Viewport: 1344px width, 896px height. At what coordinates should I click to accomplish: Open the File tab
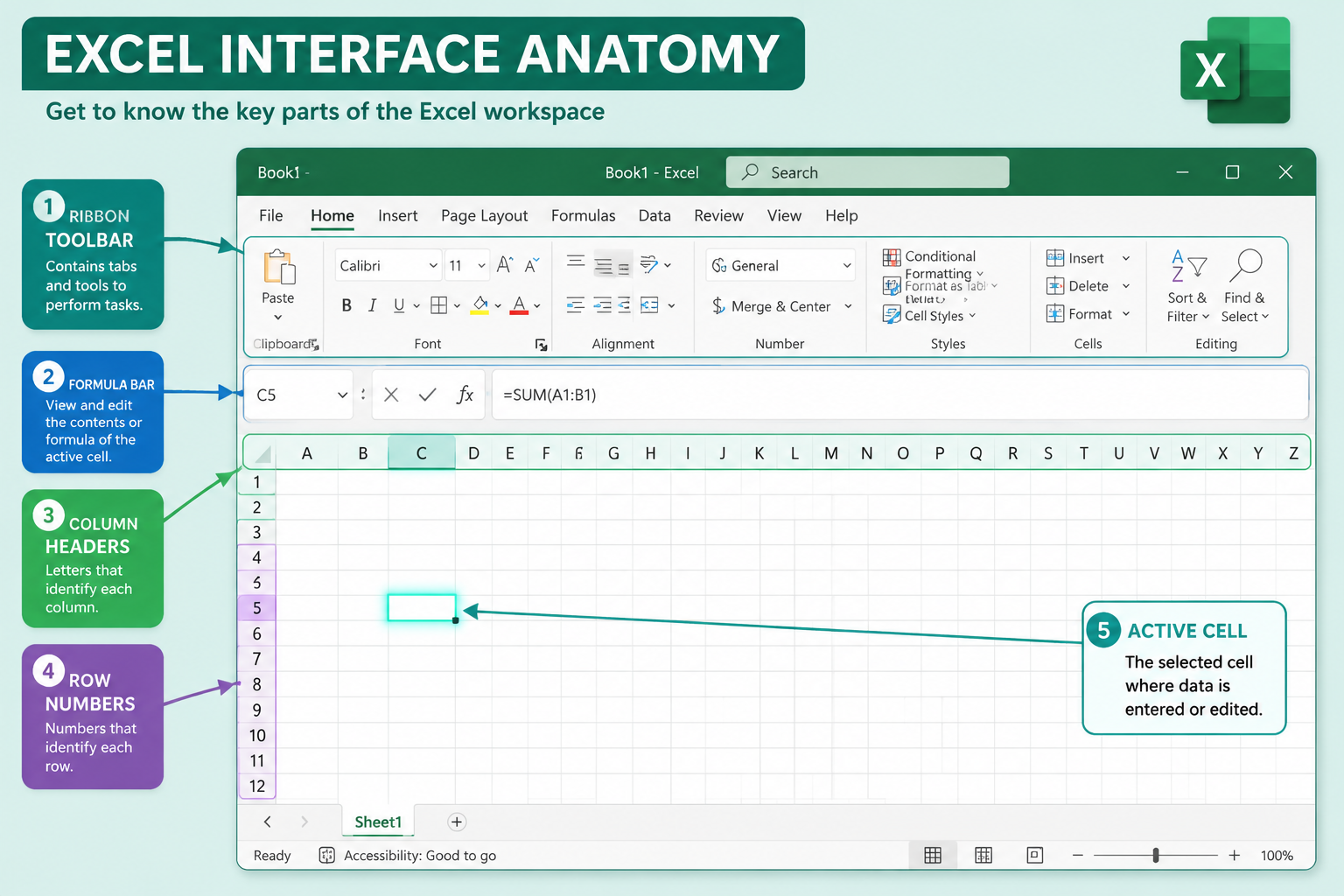point(271,215)
